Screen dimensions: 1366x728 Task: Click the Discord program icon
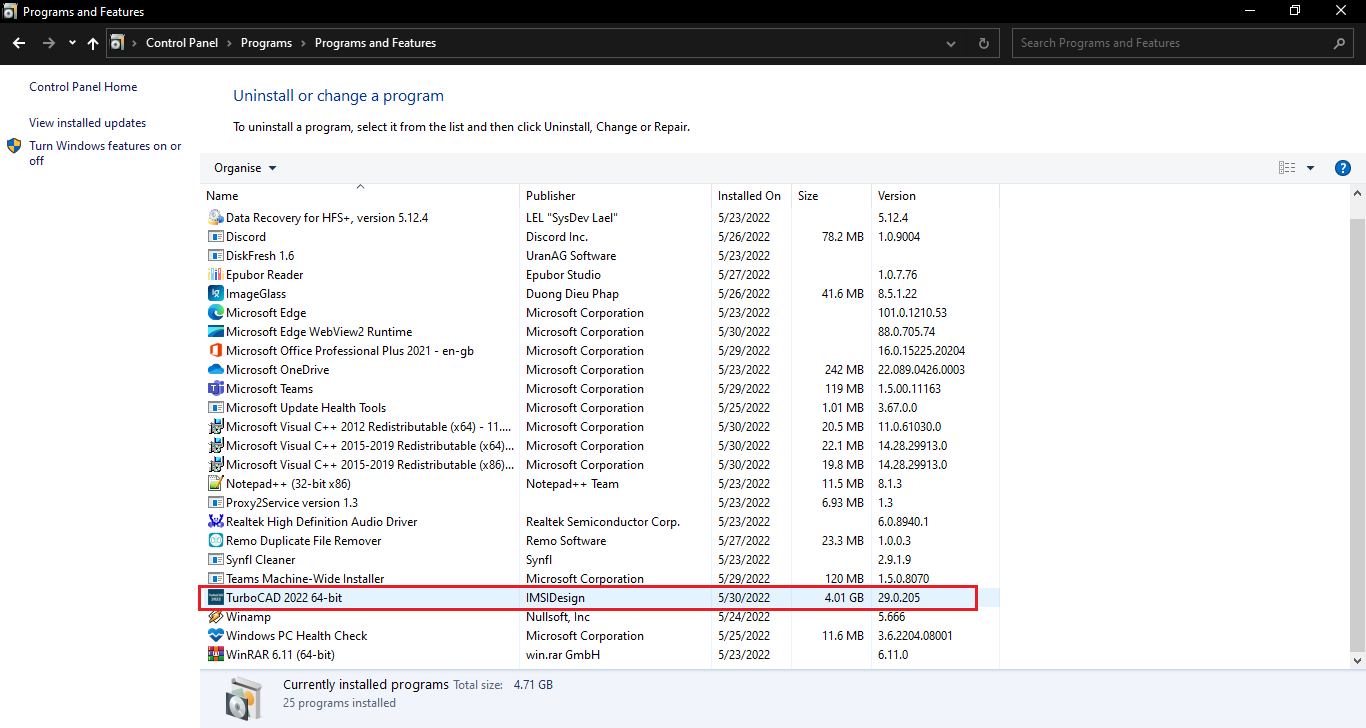[215, 237]
